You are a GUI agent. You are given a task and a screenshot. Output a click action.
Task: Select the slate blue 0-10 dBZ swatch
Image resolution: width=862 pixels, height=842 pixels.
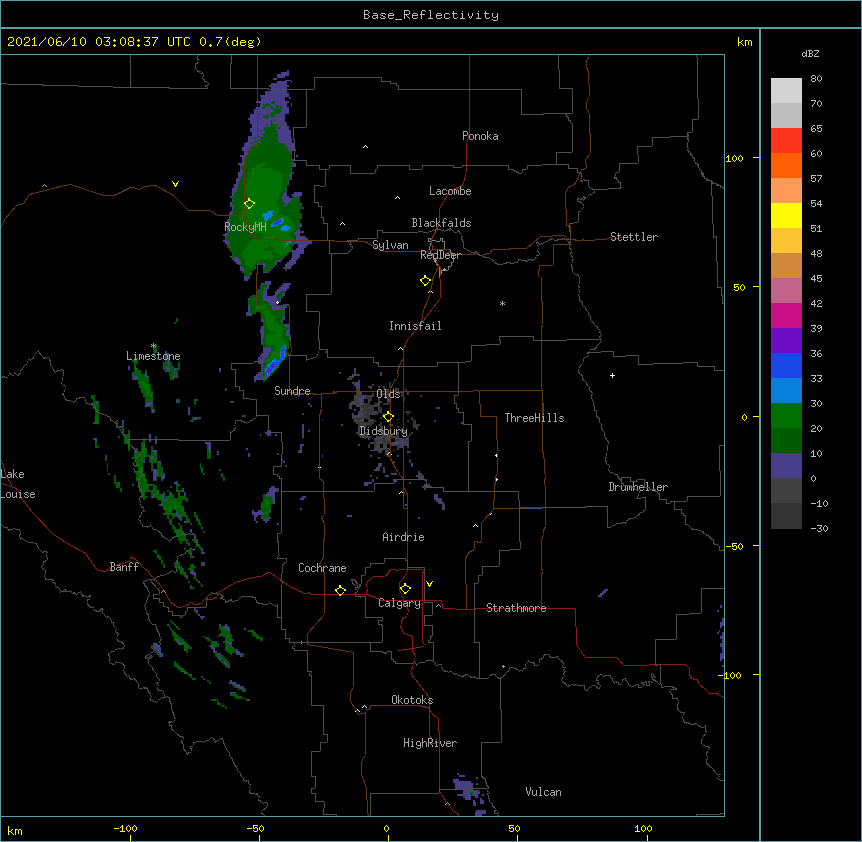tap(786, 466)
